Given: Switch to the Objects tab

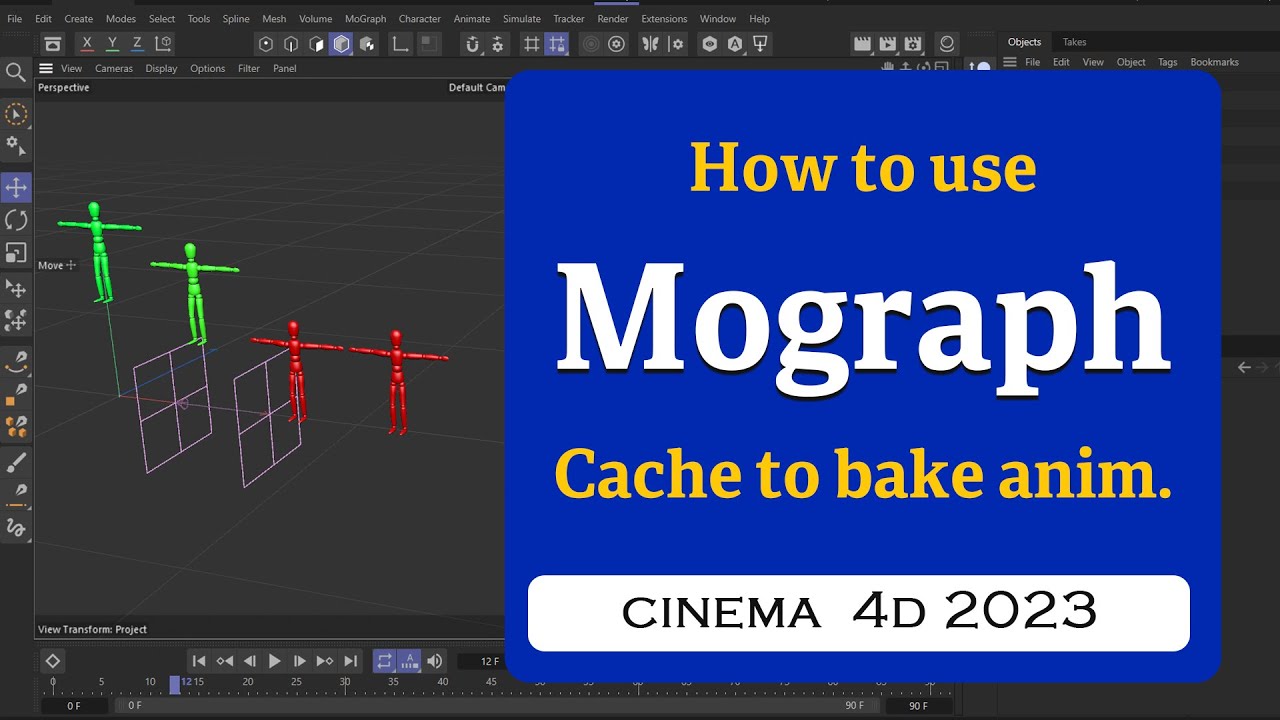Looking at the screenshot, I should coord(1024,42).
